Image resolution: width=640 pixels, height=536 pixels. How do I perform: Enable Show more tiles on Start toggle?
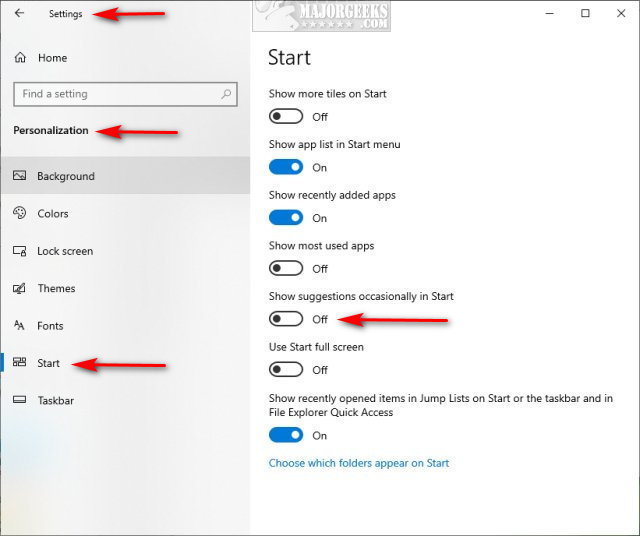[286, 116]
